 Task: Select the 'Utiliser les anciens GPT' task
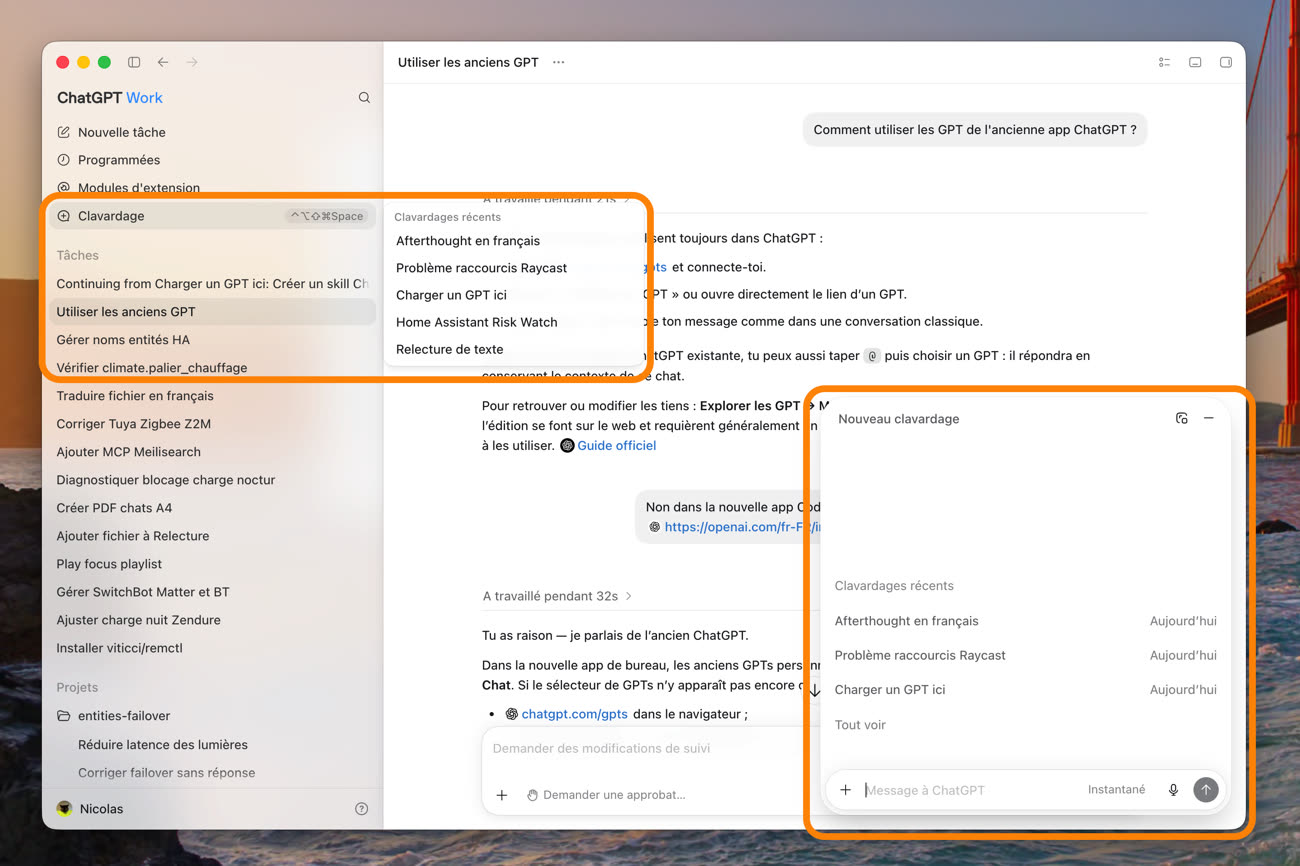tap(212, 312)
